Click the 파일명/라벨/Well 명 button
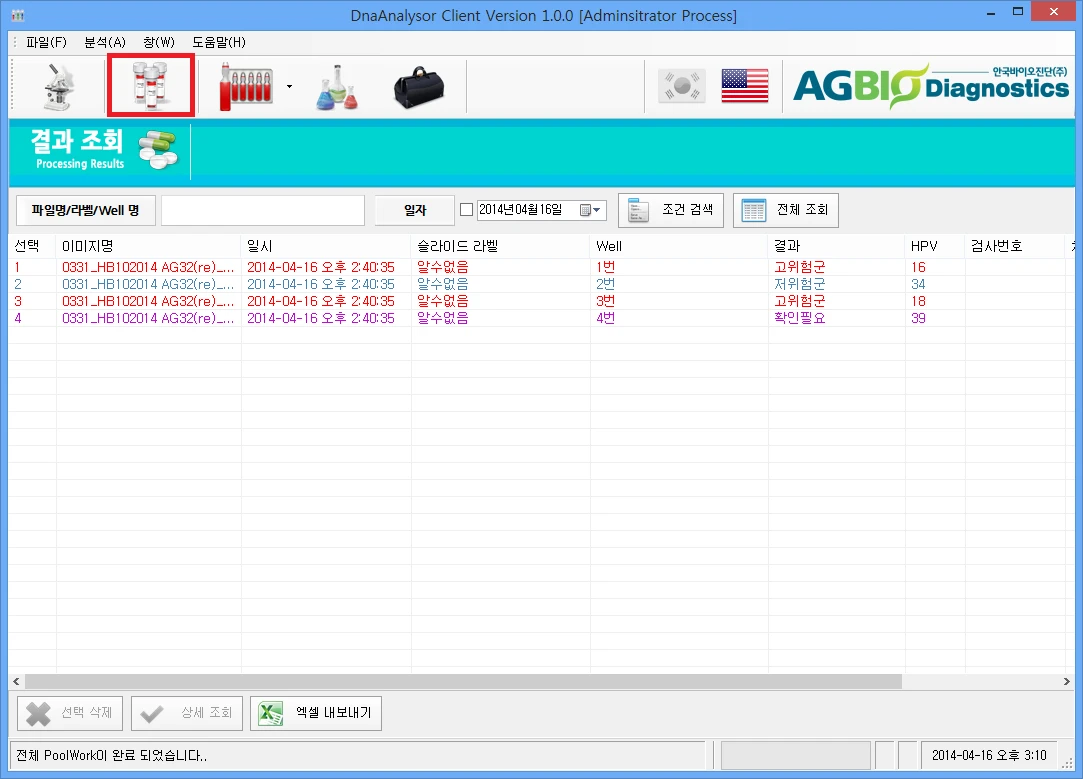The height and width of the screenshot is (779, 1083). pyautogui.click(x=86, y=210)
